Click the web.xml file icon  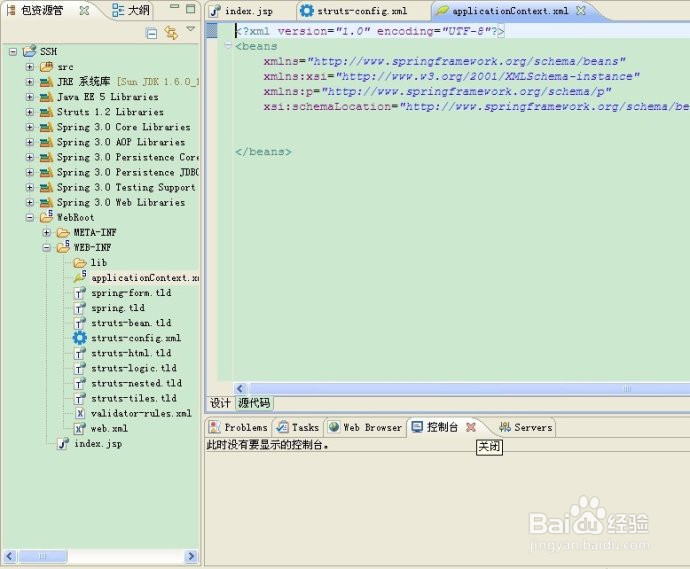click(x=80, y=428)
